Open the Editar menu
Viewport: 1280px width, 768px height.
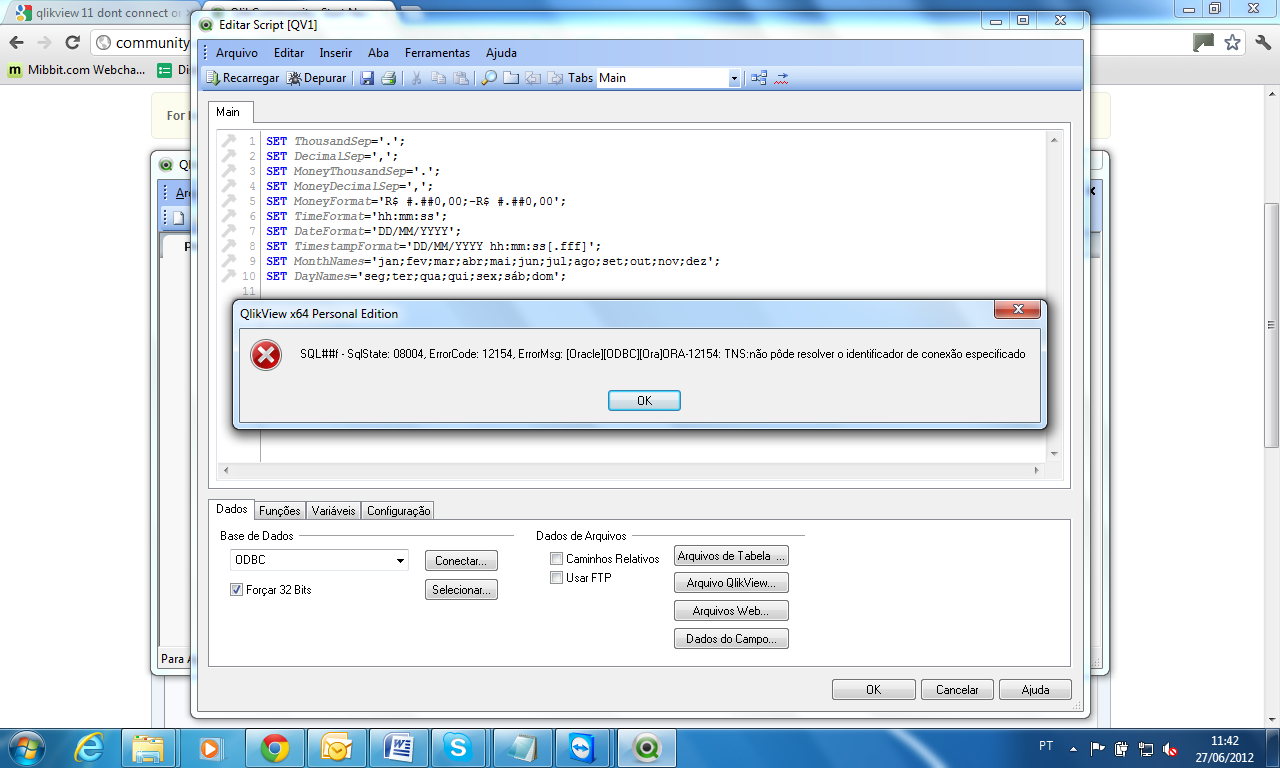(x=289, y=53)
